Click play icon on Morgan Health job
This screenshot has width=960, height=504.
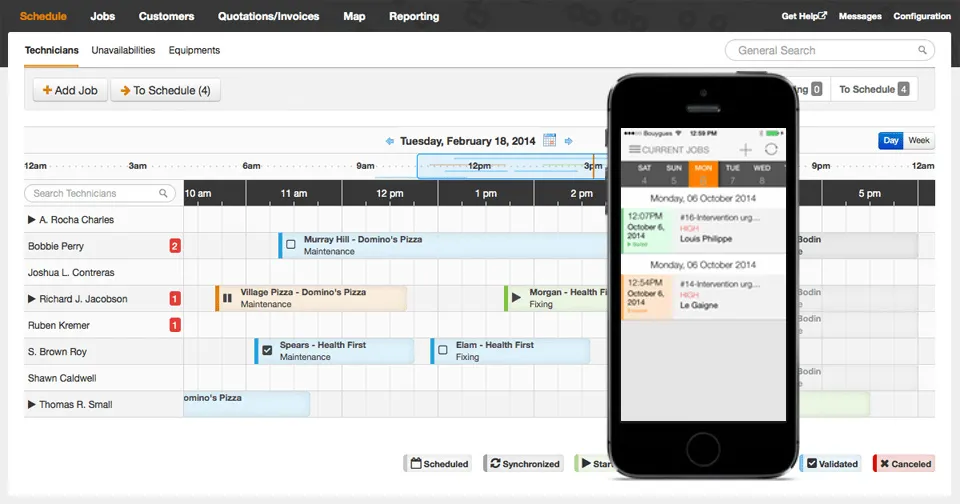516,298
